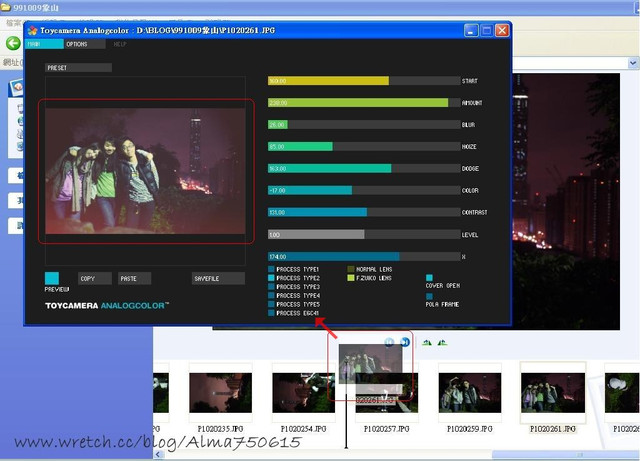Select the P1020259.JPG thumbnail

coord(470,392)
